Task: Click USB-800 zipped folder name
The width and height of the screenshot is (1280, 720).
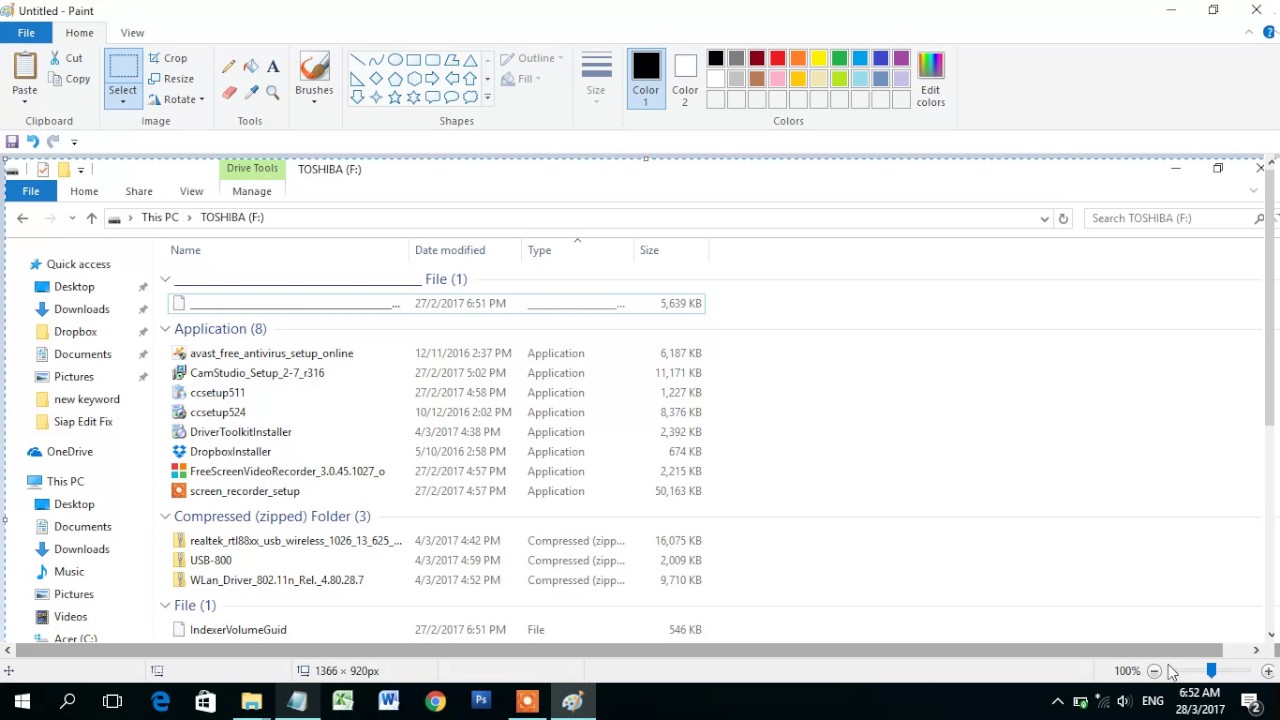Action: [x=211, y=560]
